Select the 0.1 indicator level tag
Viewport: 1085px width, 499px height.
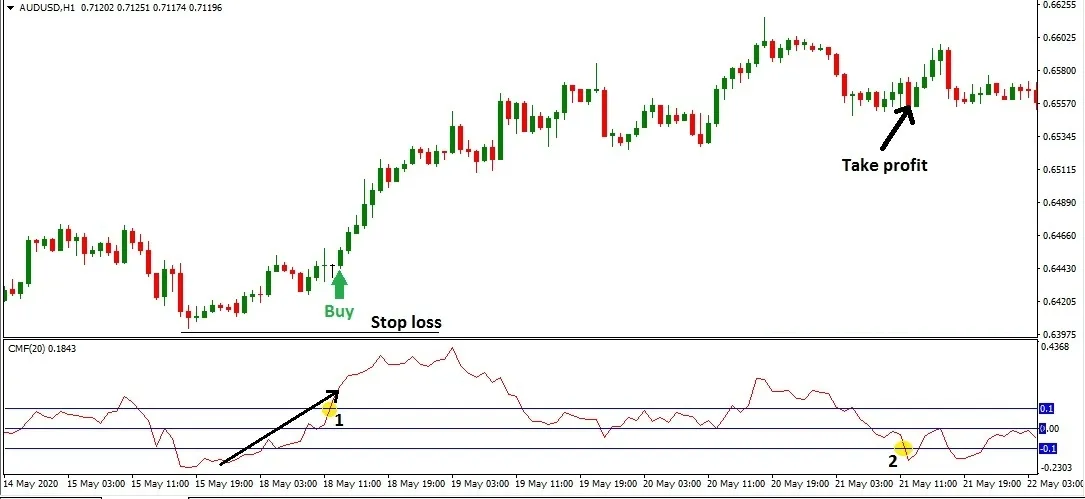pos(1046,408)
